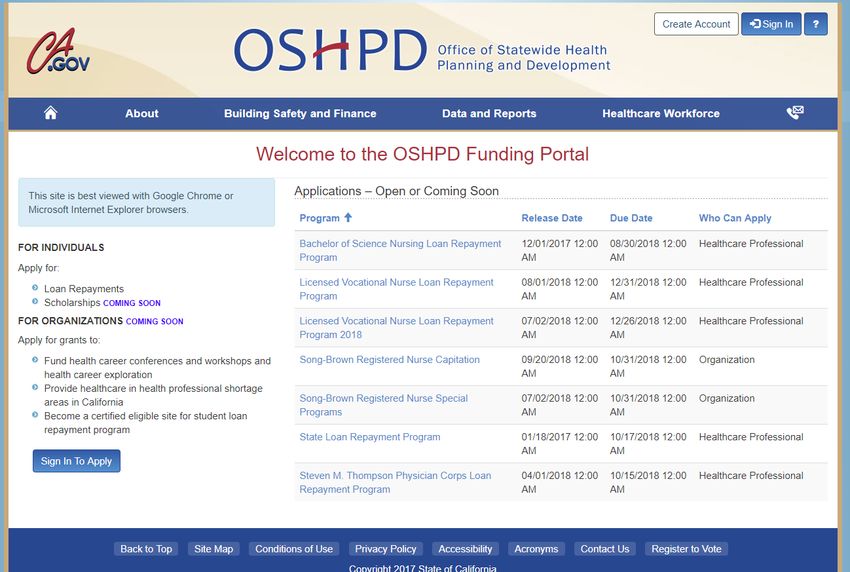Image resolution: width=850 pixels, height=572 pixels.
Task: Click release date 04/01/2018 12:00 AM cell
Action: click(x=560, y=482)
